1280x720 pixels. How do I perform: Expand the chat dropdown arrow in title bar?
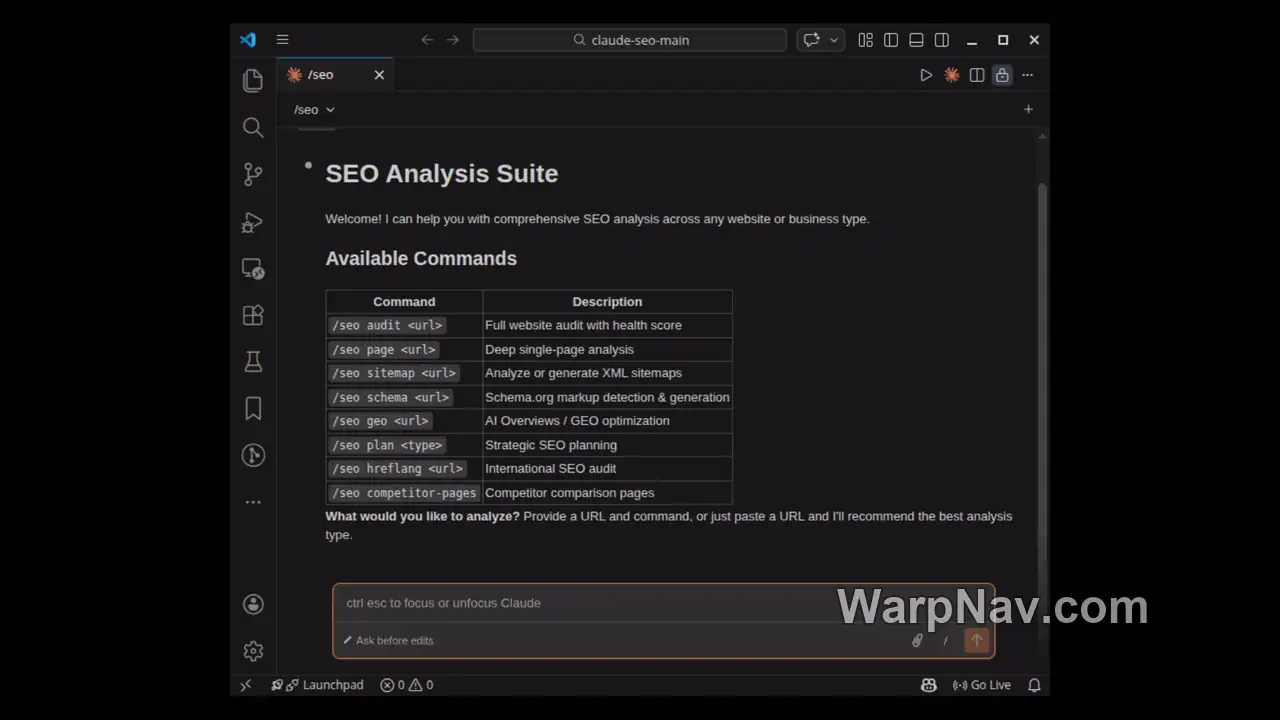[x=834, y=40]
